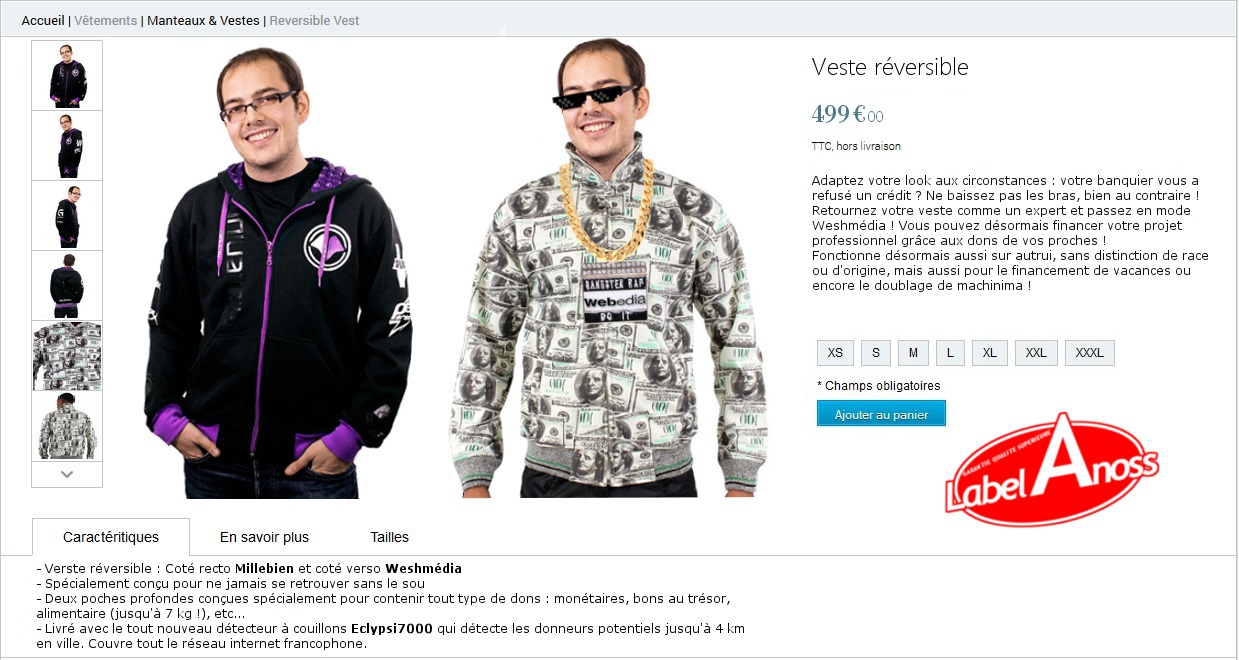
Task: Choose size M
Action: point(913,353)
